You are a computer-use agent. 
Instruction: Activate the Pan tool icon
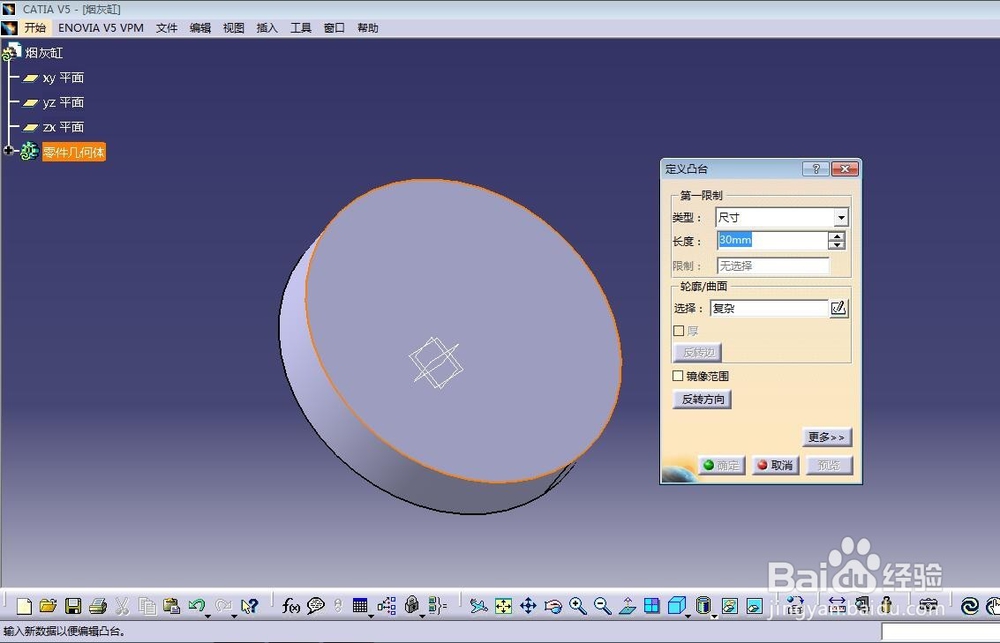[529, 605]
